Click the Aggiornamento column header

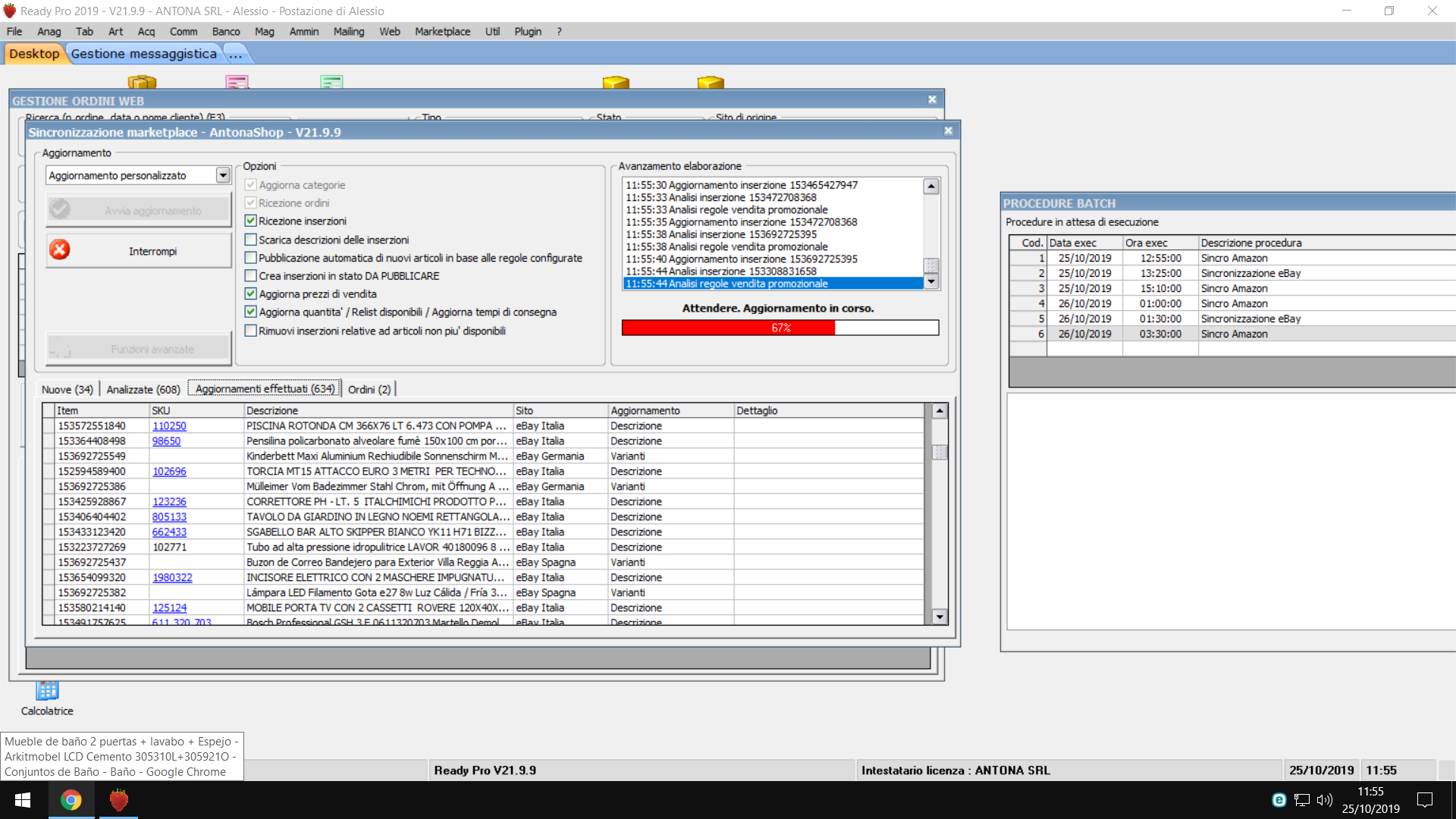tap(670, 410)
